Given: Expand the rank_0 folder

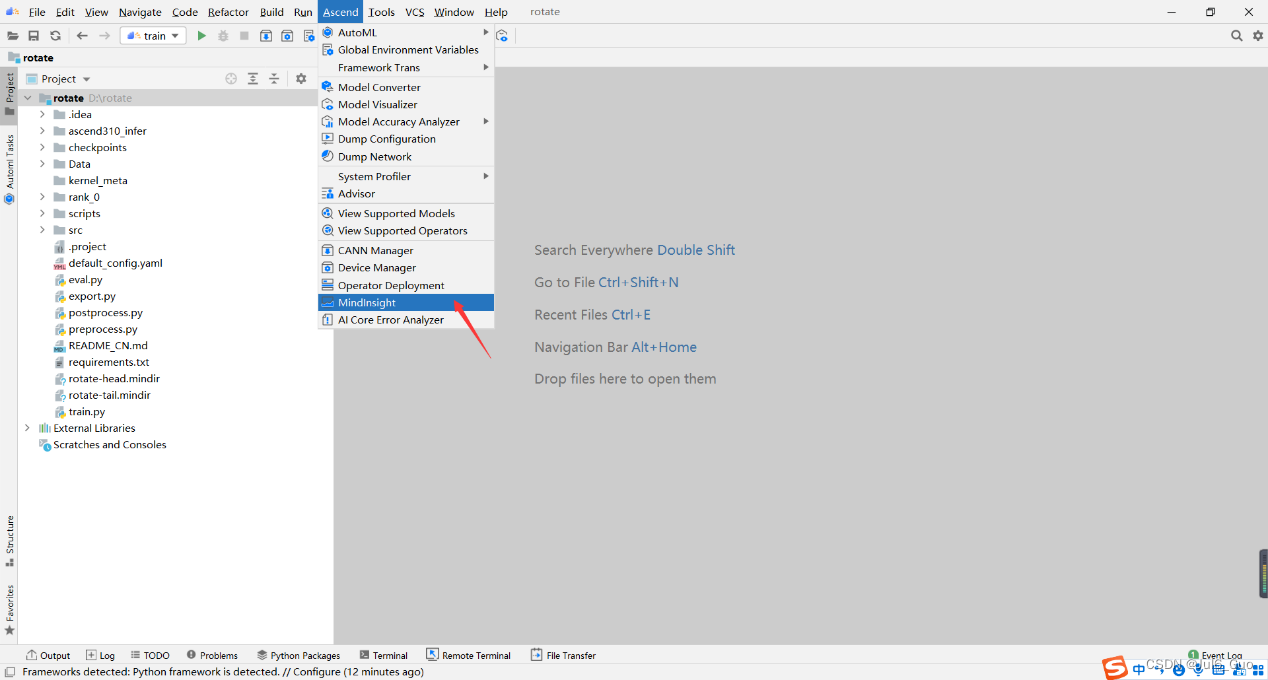Looking at the screenshot, I should tap(42, 197).
